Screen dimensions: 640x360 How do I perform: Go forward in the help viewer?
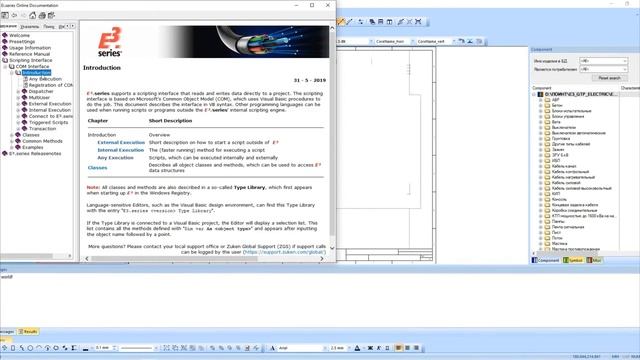point(23,16)
